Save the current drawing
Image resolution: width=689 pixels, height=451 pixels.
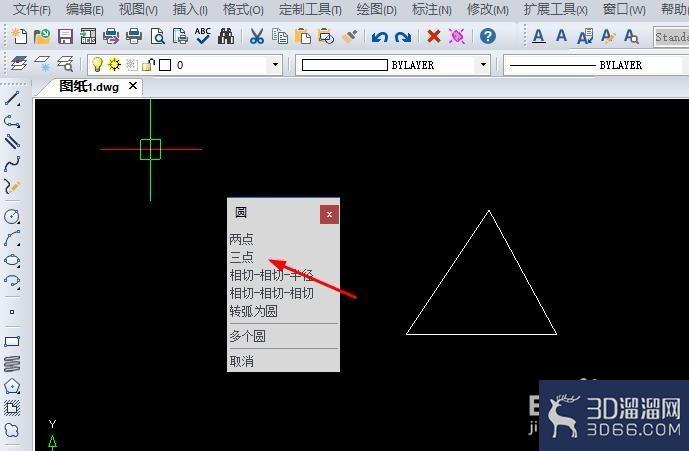click(x=65, y=36)
